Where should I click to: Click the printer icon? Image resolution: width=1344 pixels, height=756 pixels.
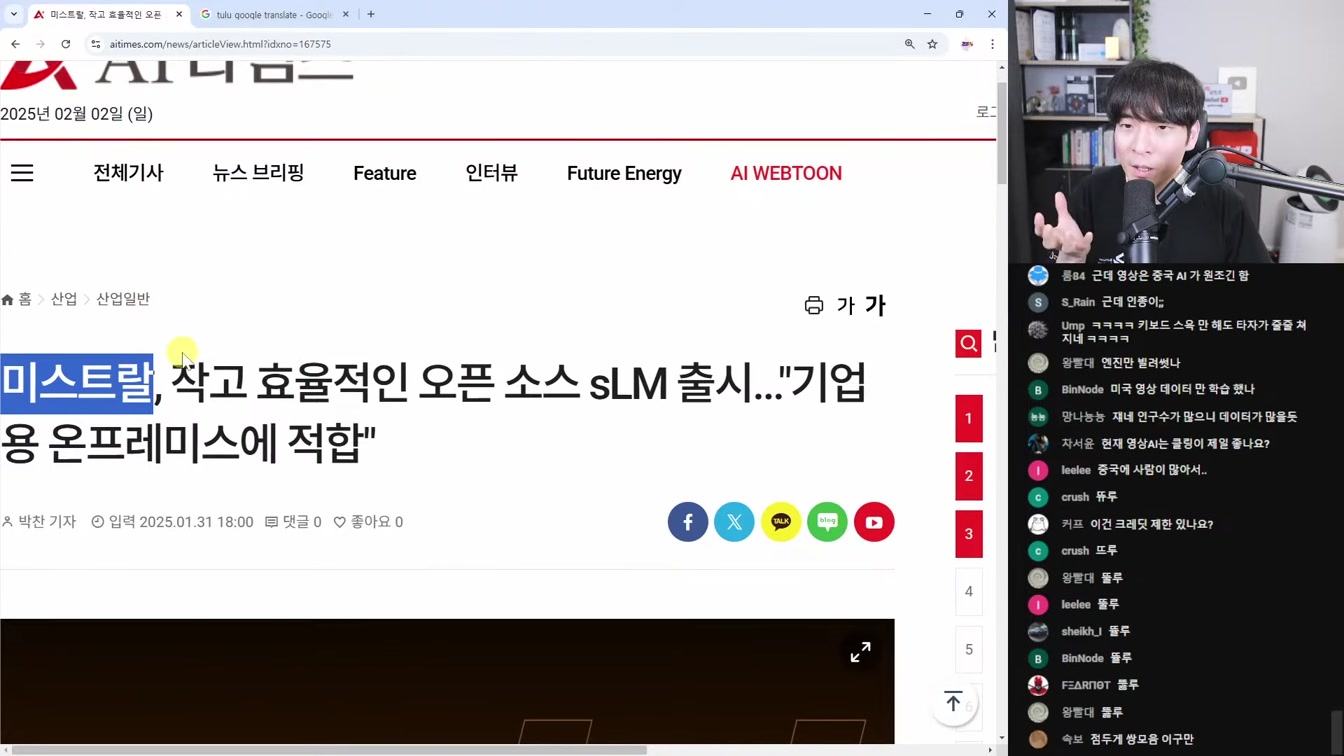click(814, 306)
